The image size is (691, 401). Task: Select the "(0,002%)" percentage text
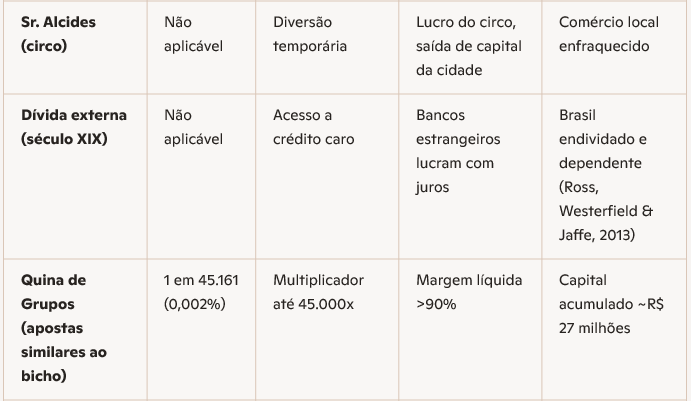click(194, 304)
